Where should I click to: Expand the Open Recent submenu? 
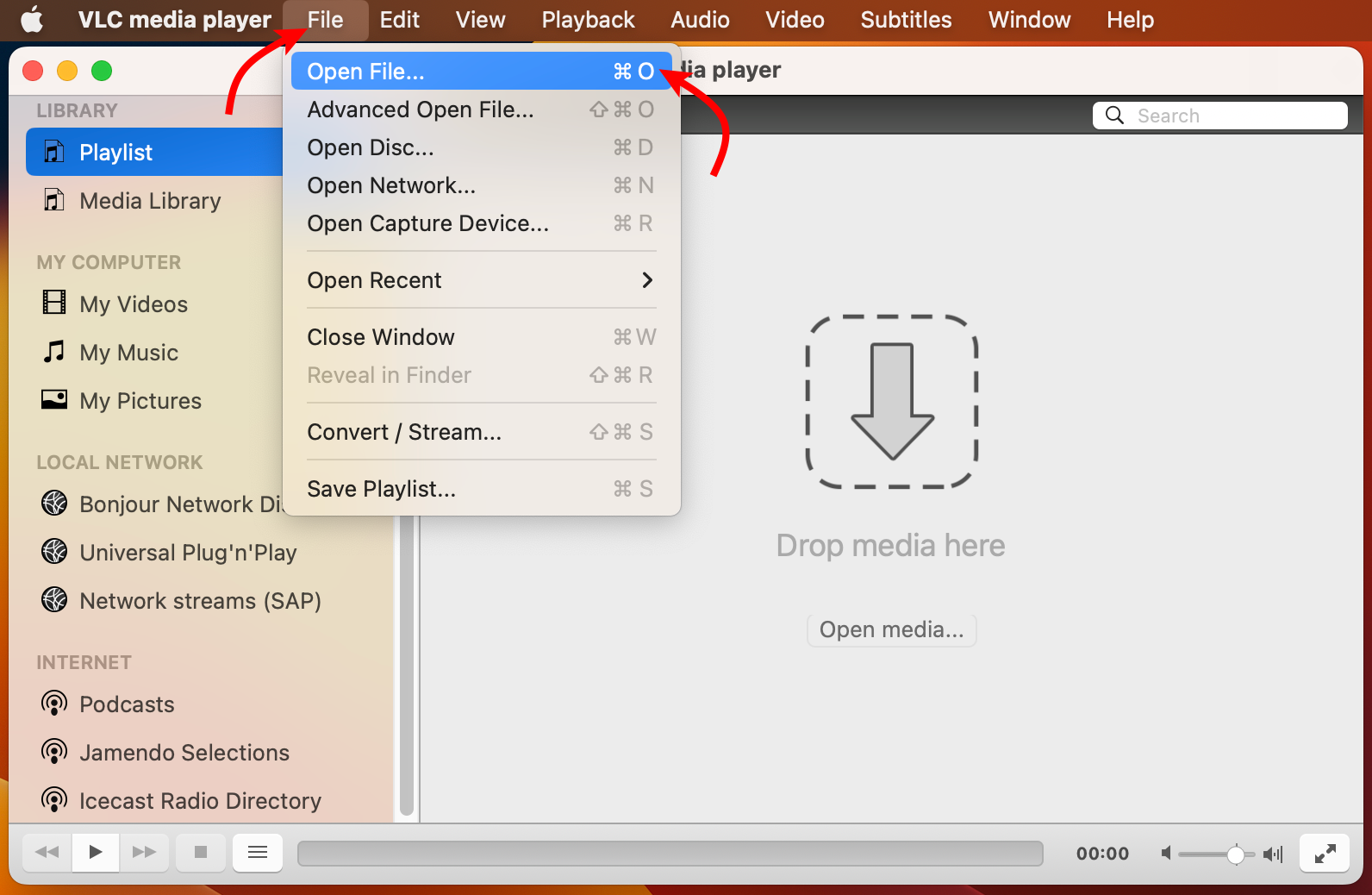[x=482, y=280]
